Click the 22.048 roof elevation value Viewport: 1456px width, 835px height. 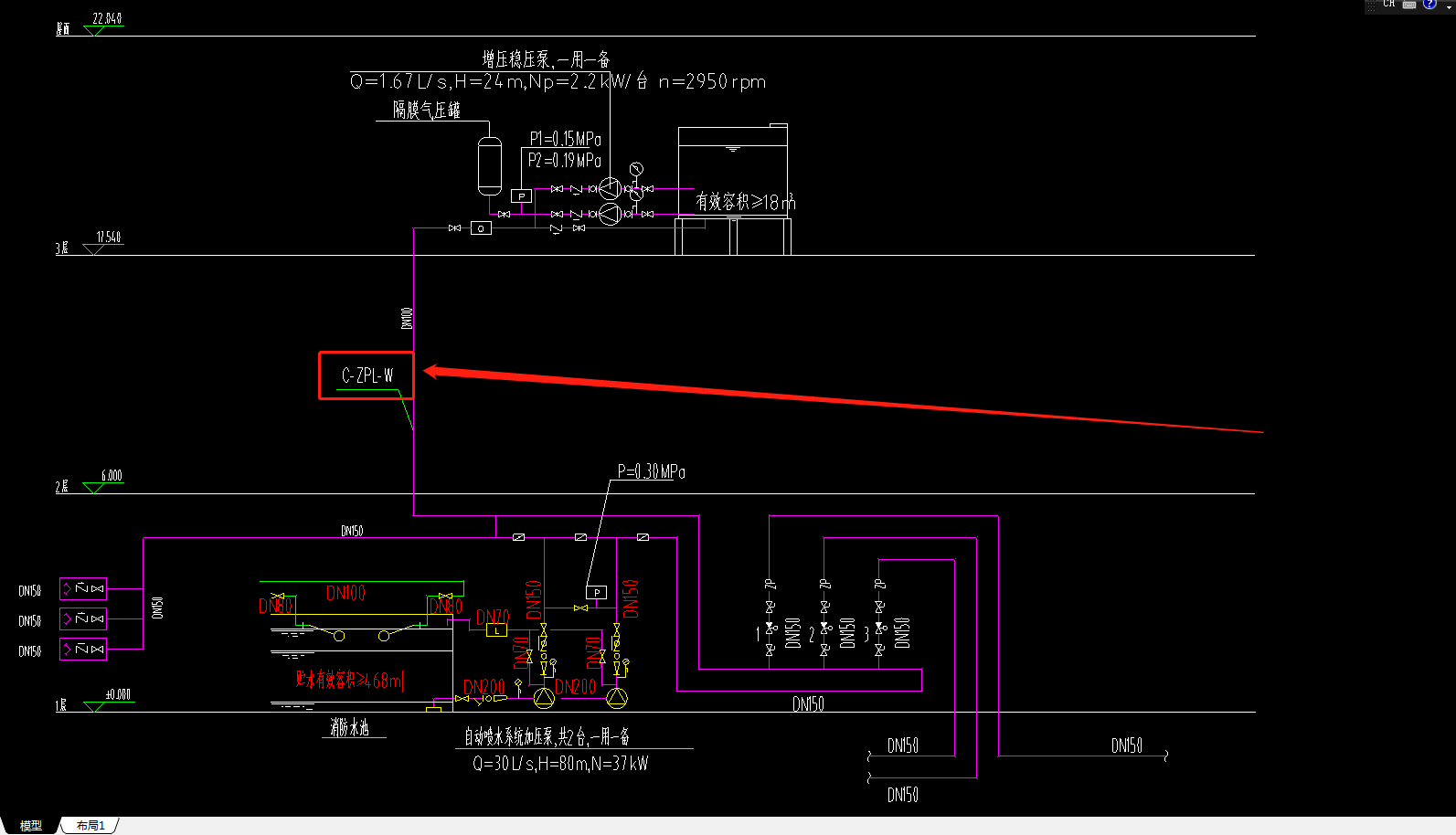point(107,18)
